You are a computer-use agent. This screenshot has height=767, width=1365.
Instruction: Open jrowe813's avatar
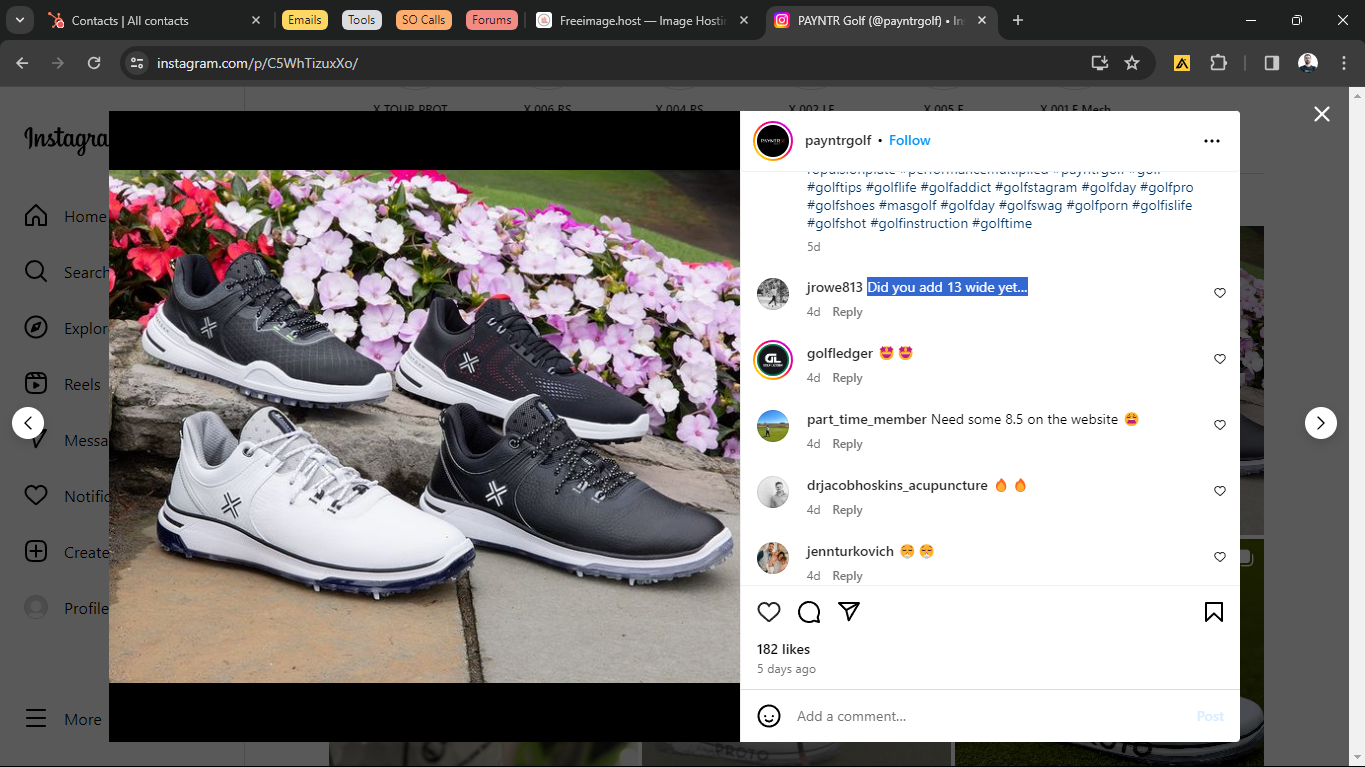(x=773, y=294)
